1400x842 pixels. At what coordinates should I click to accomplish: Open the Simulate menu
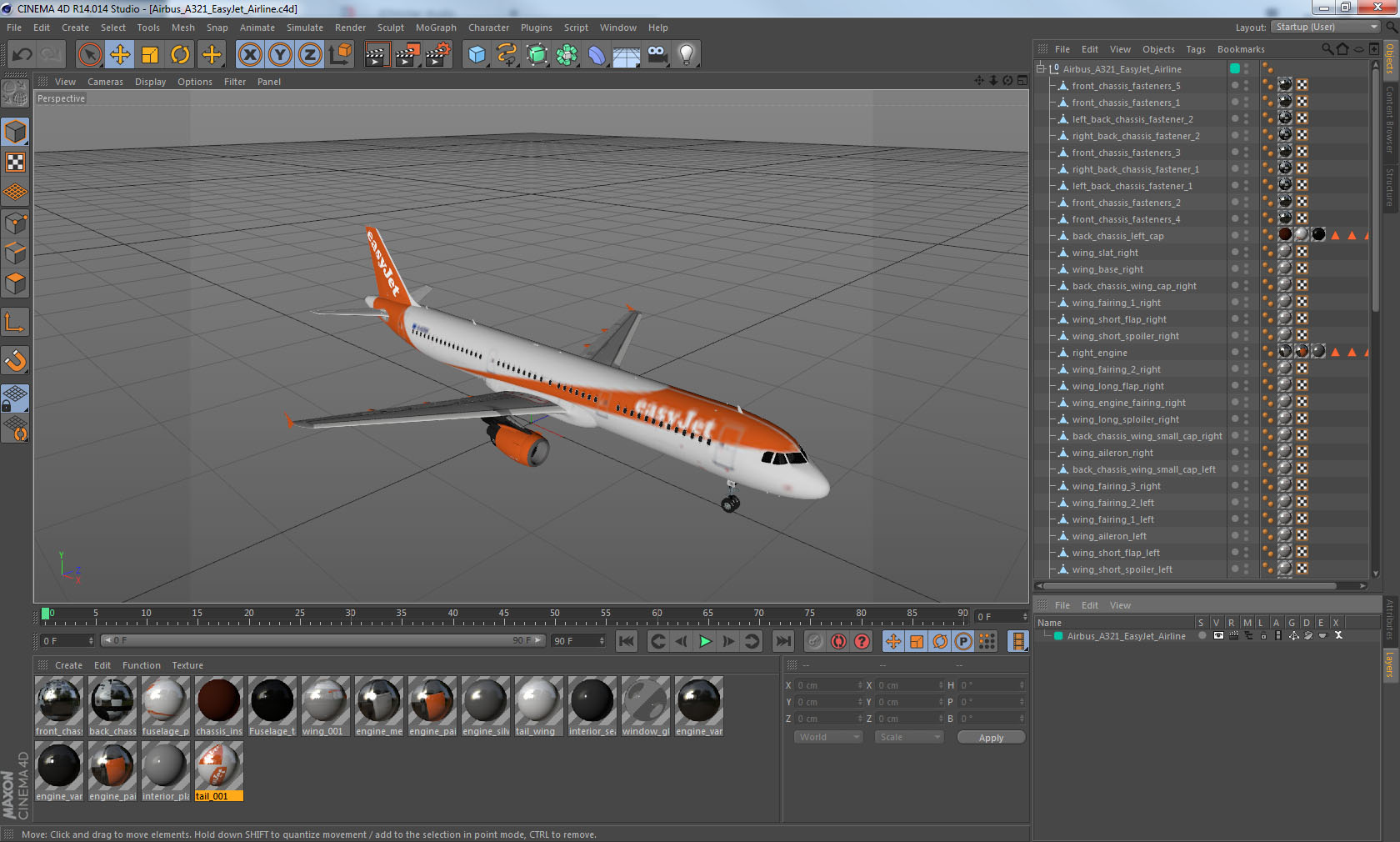point(305,28)
